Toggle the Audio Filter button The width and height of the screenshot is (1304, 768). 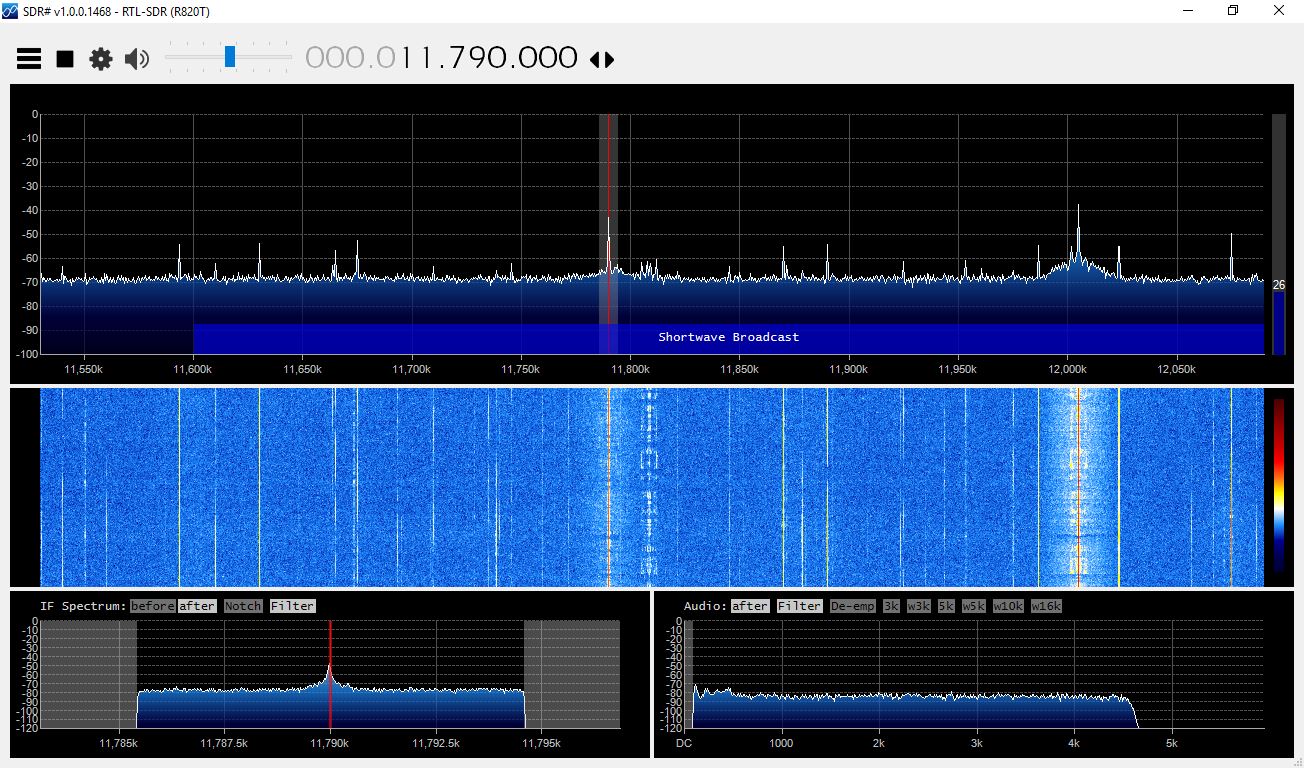tap(800, 606)
